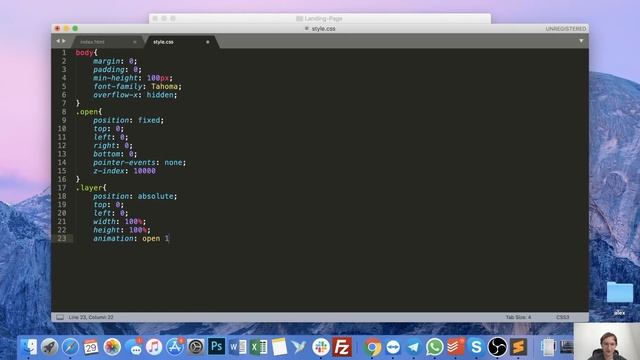Click the overflow-x: hidden line

tap(135, 95)
